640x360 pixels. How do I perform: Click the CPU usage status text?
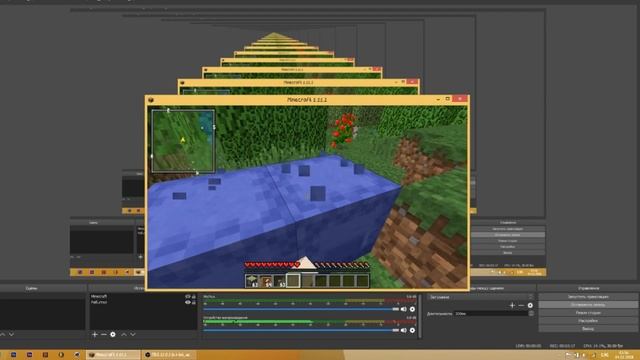click(603, 346)
